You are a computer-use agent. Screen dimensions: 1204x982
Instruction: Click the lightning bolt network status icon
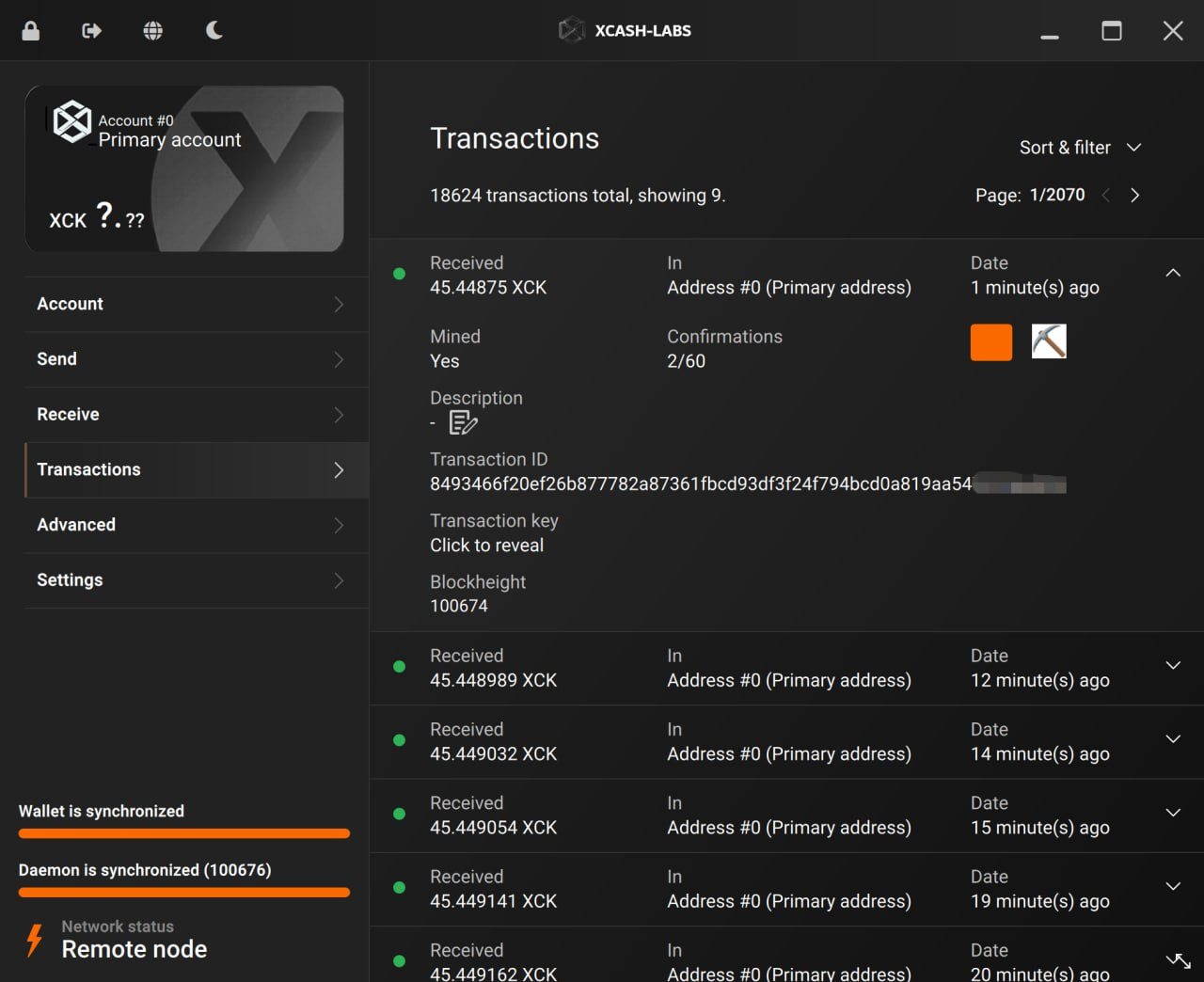click(x=35, y=940)
